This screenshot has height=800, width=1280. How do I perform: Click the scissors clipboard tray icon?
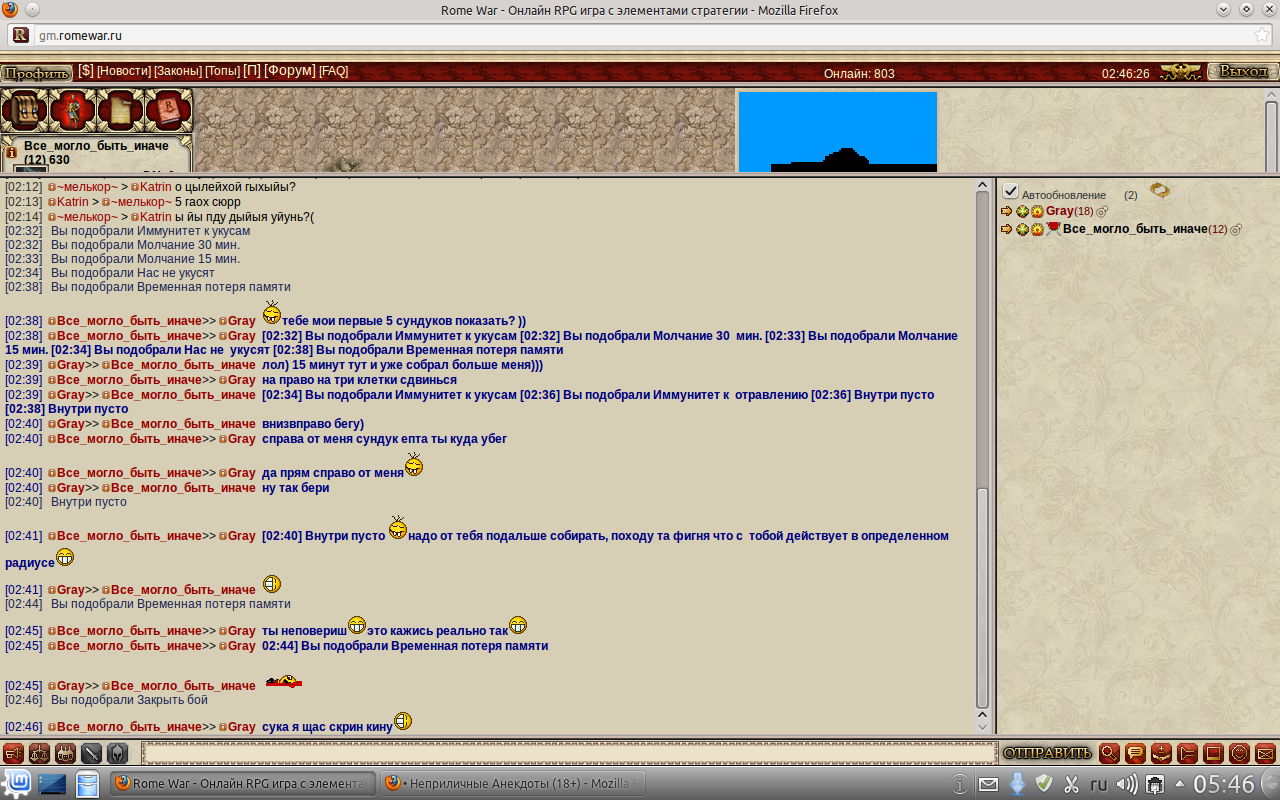click(1071, 784)
